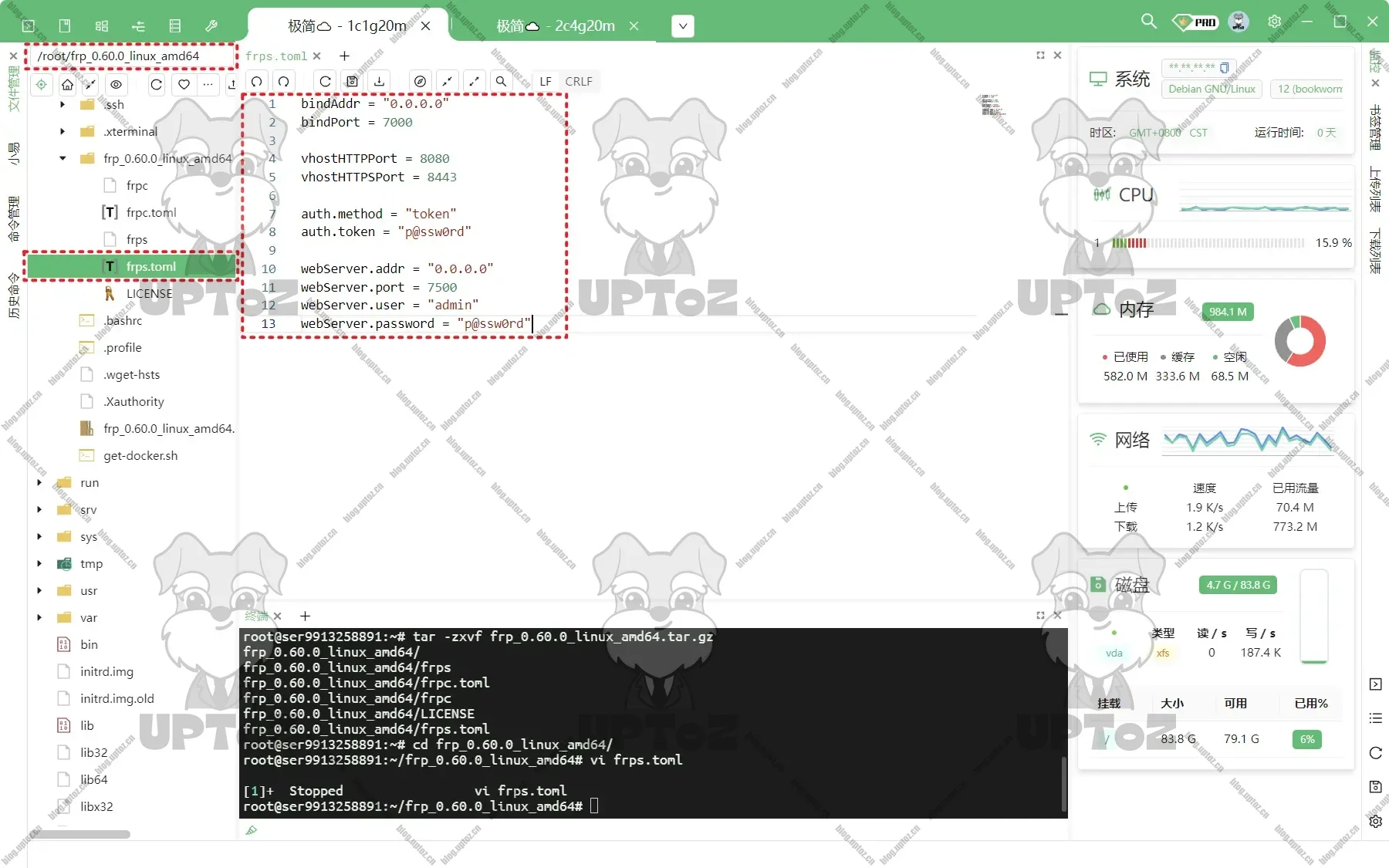Screen dimensions: 1389x868
Task: Open the user avatar profile
Action: [1239, 22]
